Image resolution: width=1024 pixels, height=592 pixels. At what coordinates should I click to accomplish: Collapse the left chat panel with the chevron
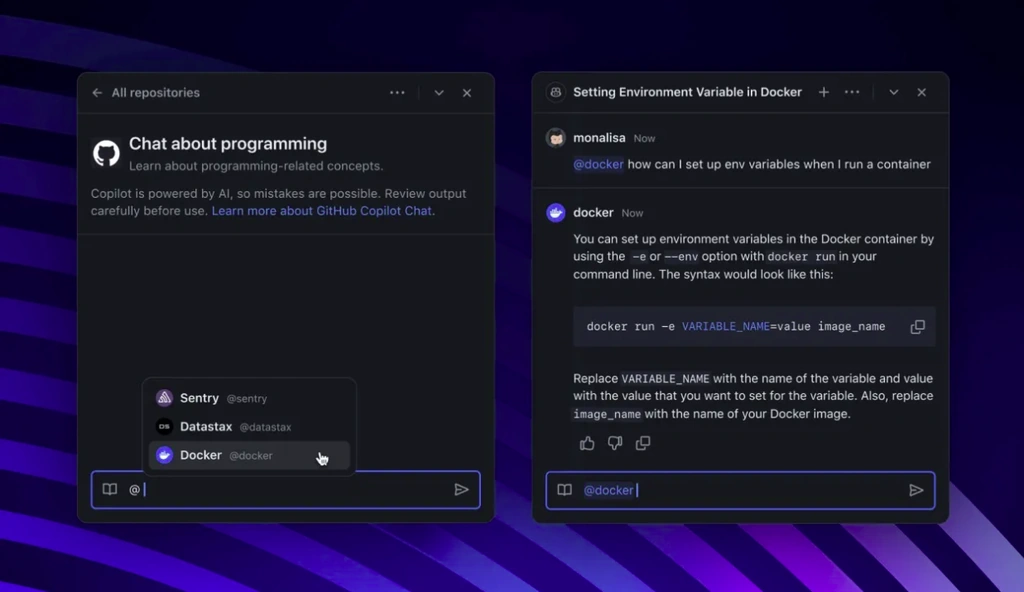coord(439,93)
